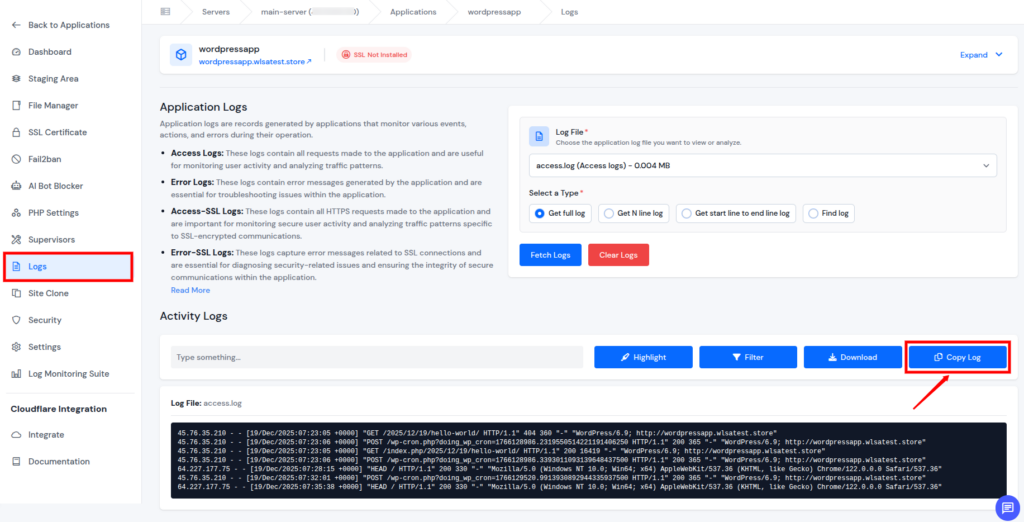The image size is (1024, 522).
Task: Select the Get full log option
Action: coord(560,213)
